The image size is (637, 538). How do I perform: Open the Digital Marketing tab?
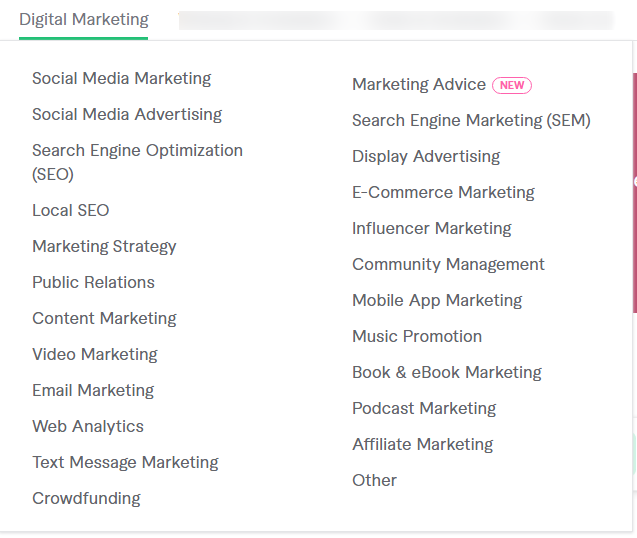(83, 19)
